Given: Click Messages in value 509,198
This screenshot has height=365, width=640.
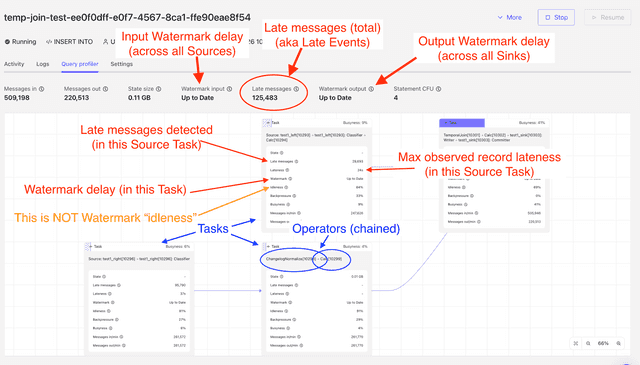Looking at the screenshot, I should [x=17, y=98].
